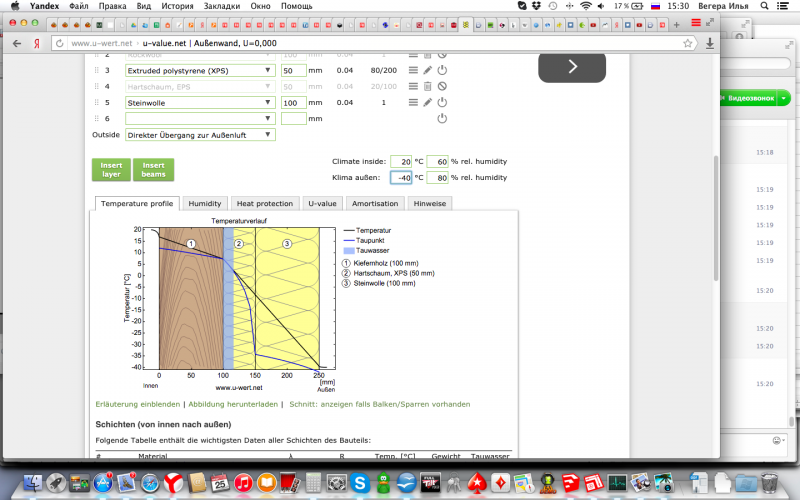800x500 pixels.
Task: Click the 'Erläuterung einblenden' link
Action: pyautogui.click(x=138, y=404)
